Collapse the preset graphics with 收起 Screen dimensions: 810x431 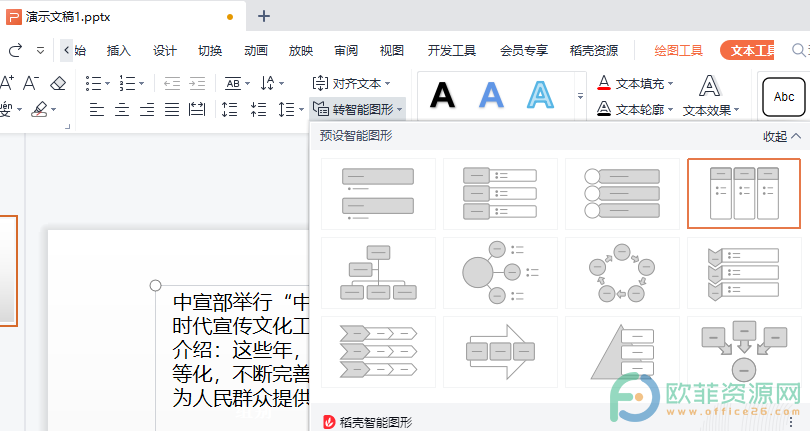[782, 136]
